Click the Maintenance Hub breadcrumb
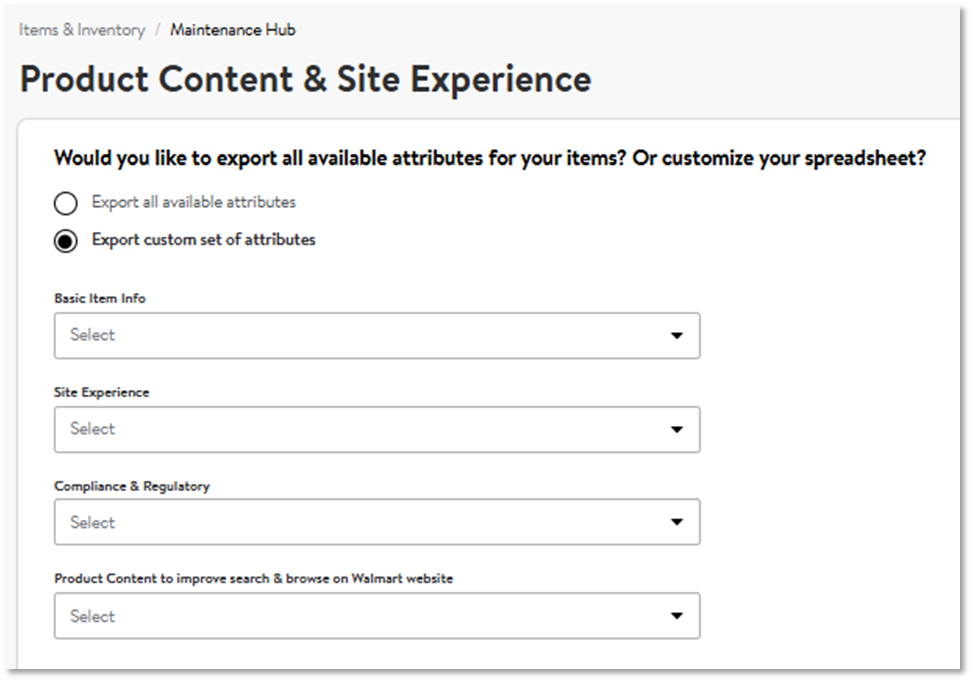Viewport: 973px width, 682px height. [233, 30]
